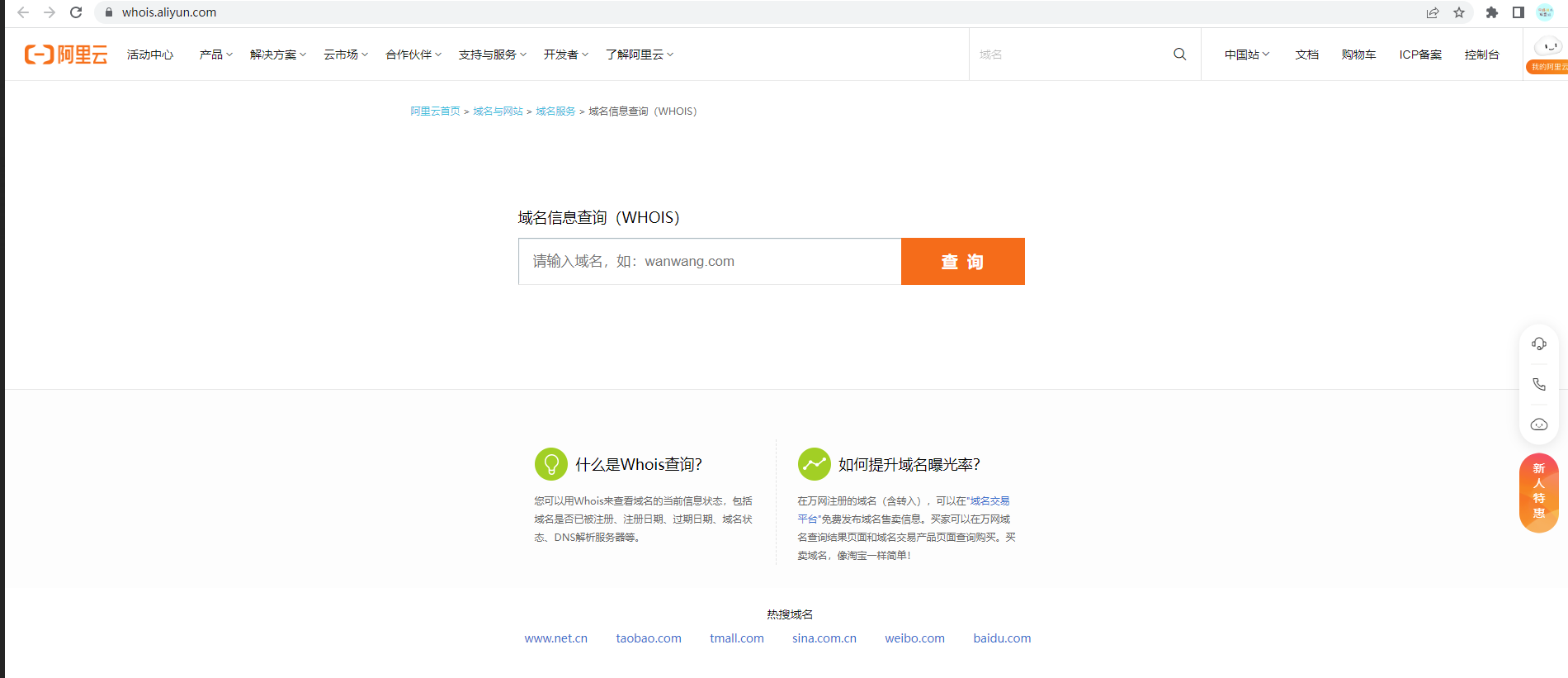This screenshot has height=678, width=1568.
Task: Click hot domain sina.com.cn
Action: tap(824, 638)
